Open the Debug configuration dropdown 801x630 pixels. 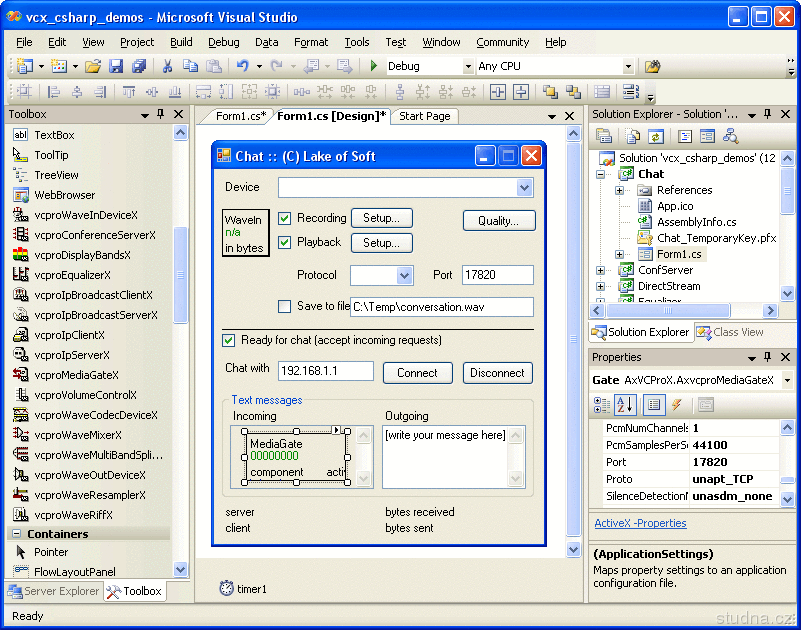468,67
